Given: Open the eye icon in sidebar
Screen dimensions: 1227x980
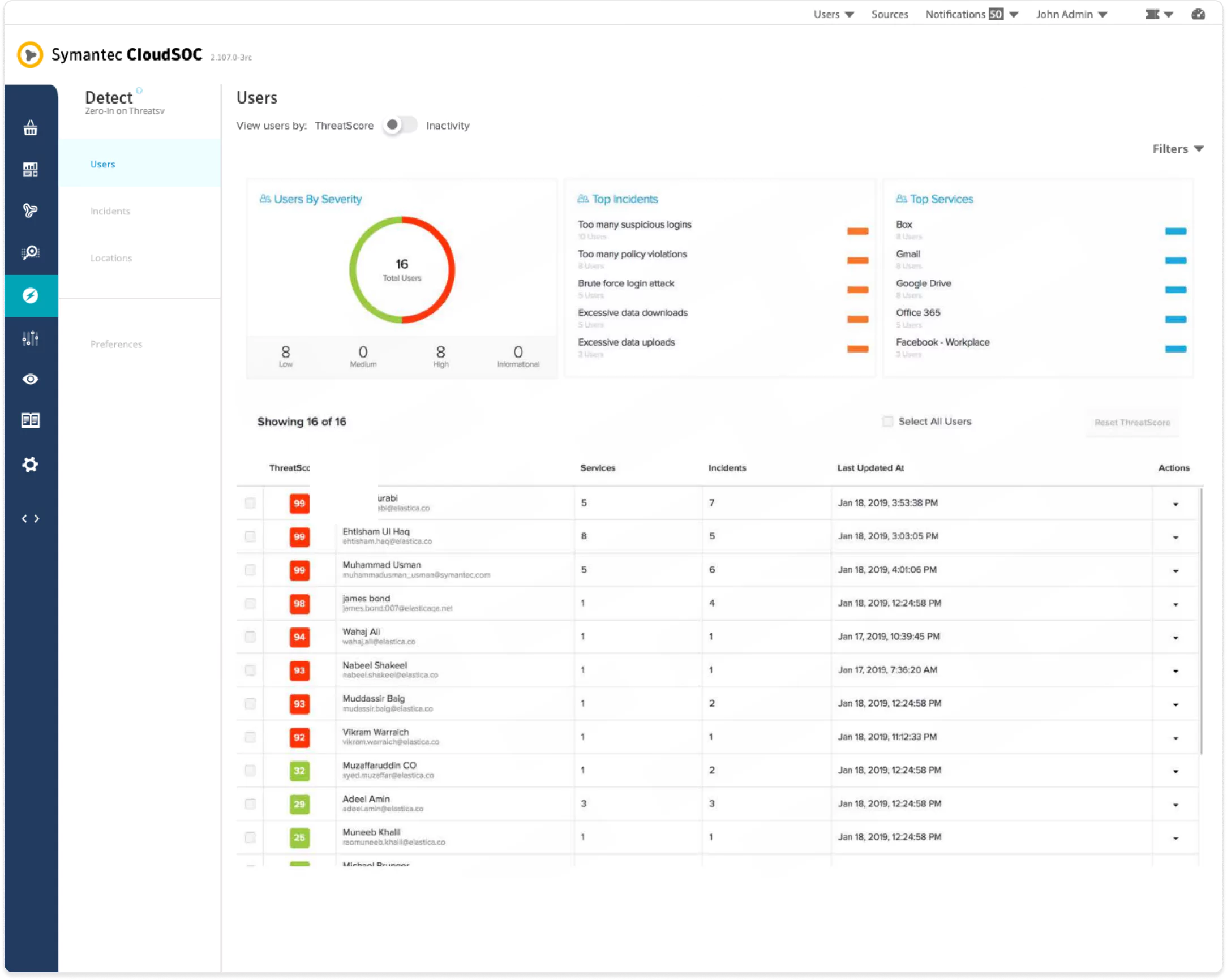Looking at the screenshot, I should point(31,380).
